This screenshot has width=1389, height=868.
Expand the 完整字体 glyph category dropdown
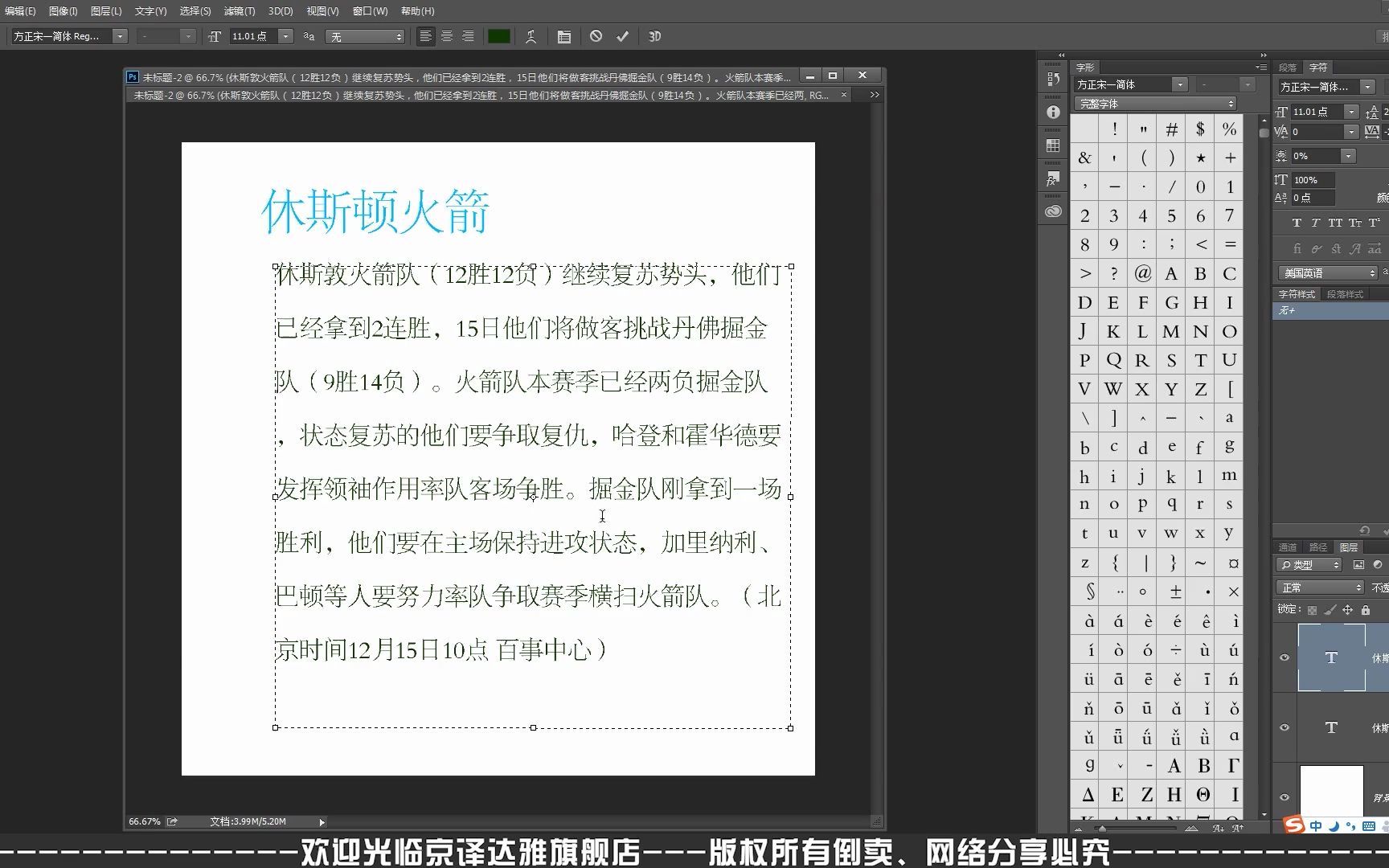(1155, 104)
